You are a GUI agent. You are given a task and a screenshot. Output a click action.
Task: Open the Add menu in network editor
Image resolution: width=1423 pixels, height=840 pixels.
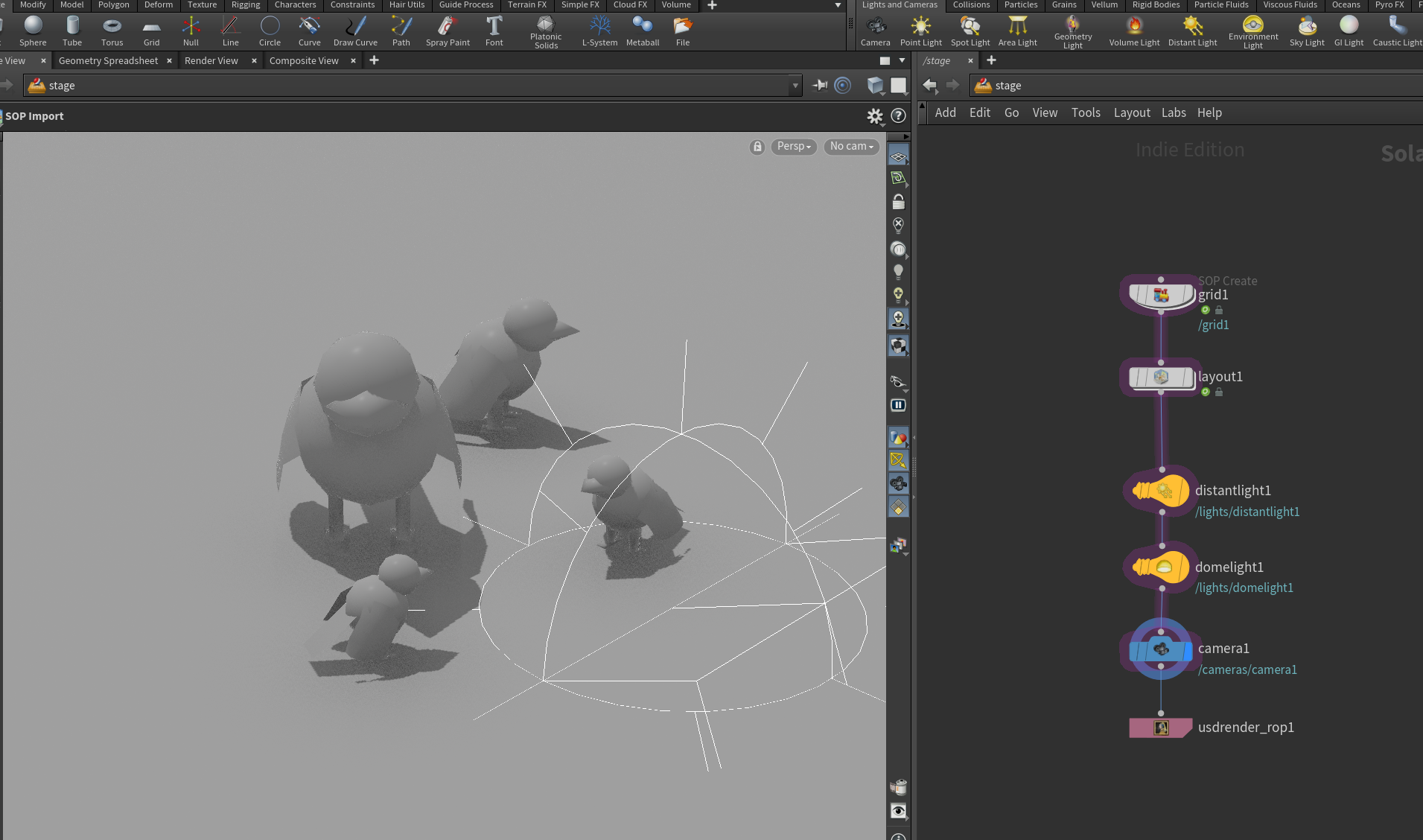click(945, 112)
